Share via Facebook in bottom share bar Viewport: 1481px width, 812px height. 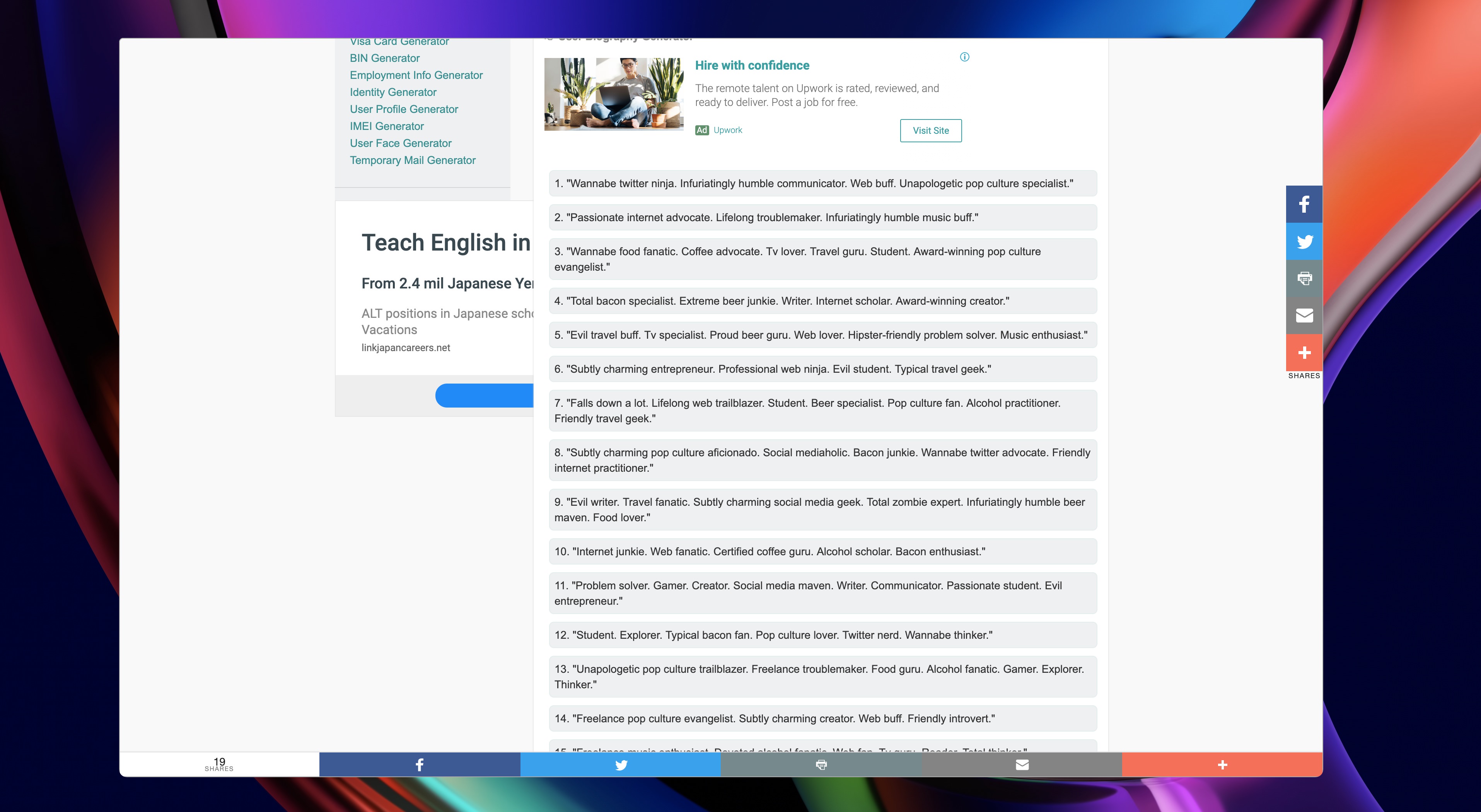pos(420,764)
